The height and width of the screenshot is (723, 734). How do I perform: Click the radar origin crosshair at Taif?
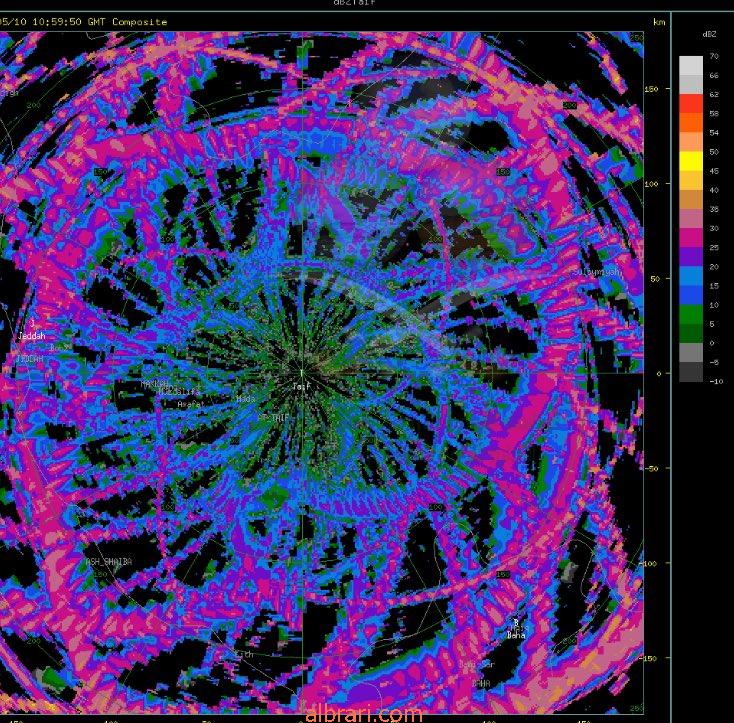coord(302,372)
